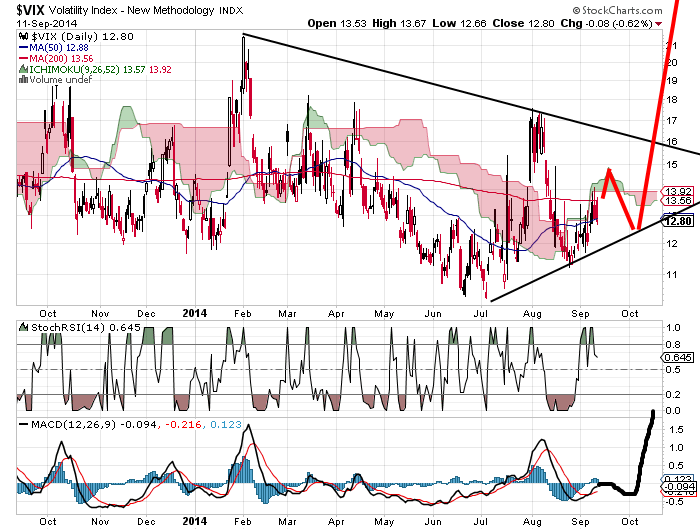Click the blue MACD histogram value 0.123
Viewport: 700px width, 530px height.
click(x=226, y=424)
